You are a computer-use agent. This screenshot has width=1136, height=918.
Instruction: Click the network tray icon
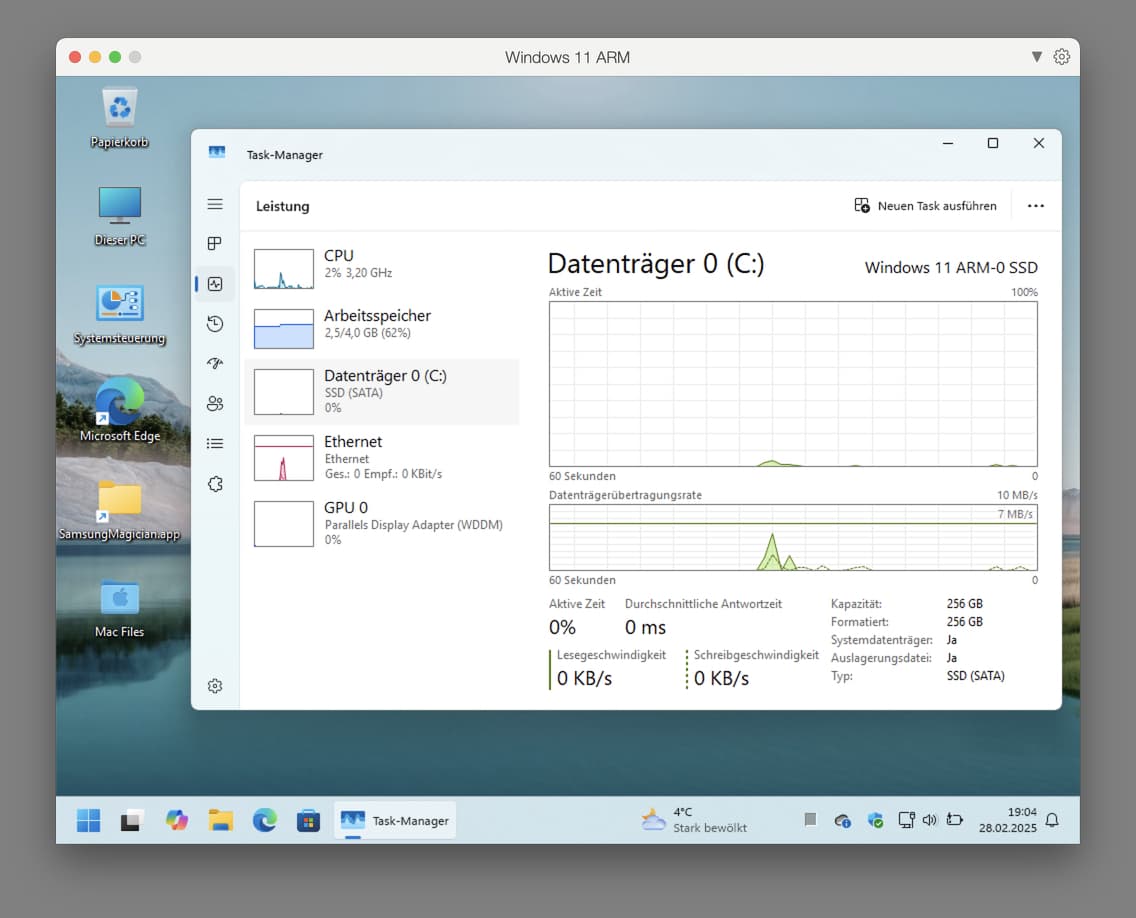906,819
